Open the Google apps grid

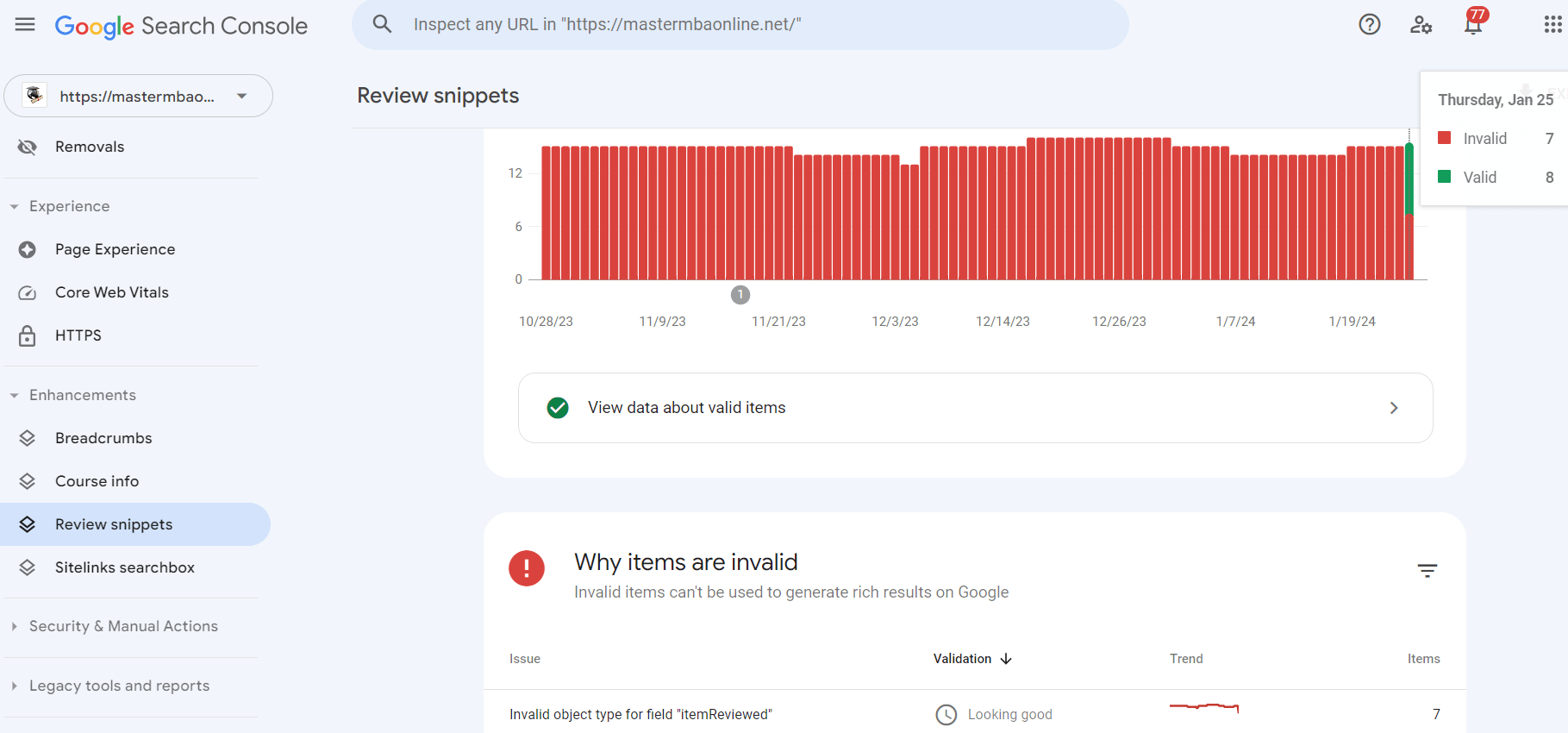pyautogui.click(x=1552, y=25)
